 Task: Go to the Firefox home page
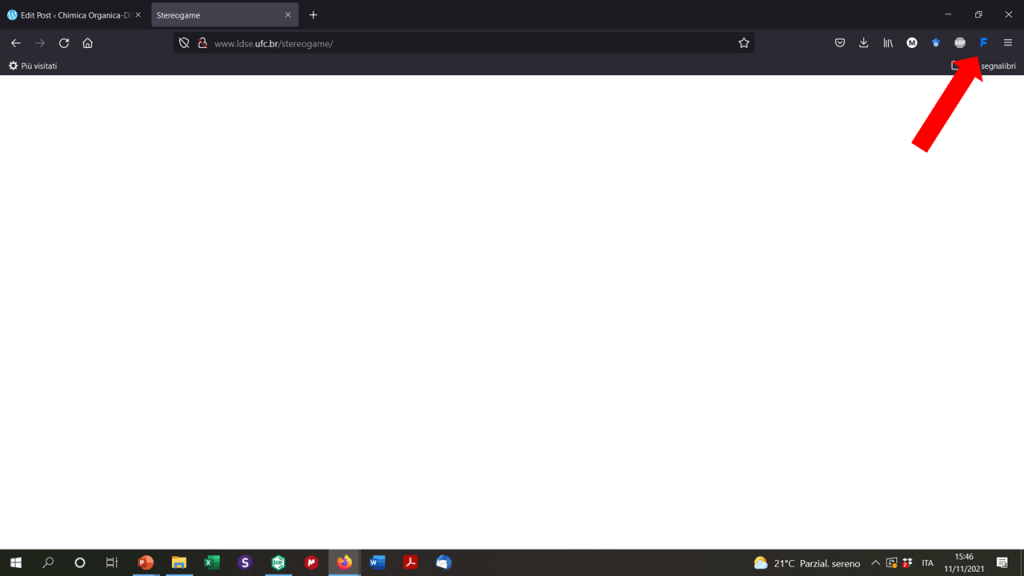[x=88, y=43]
